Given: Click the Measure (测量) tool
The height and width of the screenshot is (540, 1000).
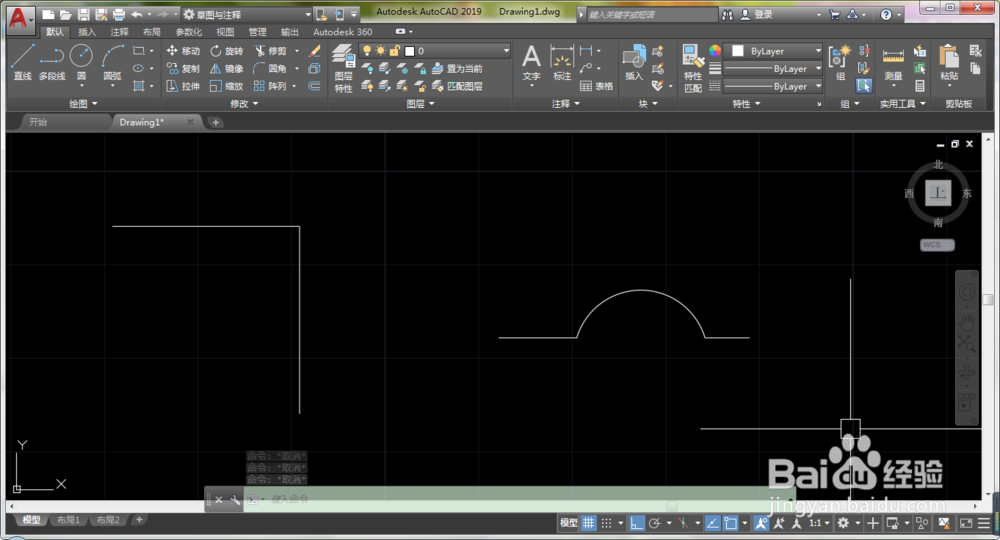Looking at the screenshot, I should (893, 62).
